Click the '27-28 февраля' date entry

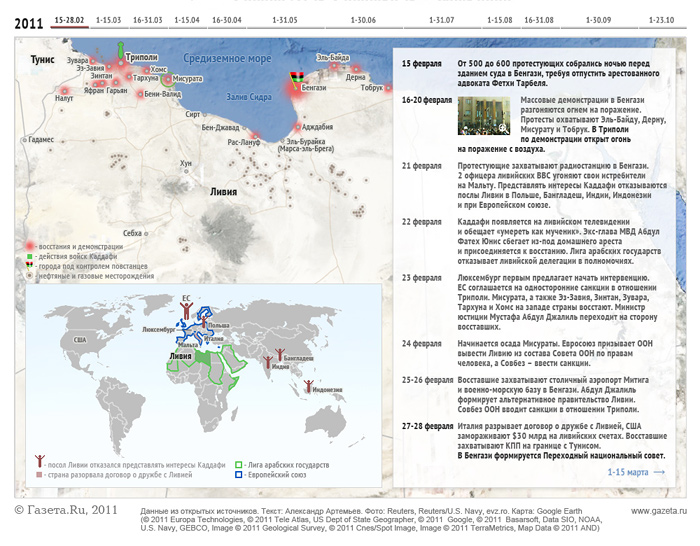427,426
